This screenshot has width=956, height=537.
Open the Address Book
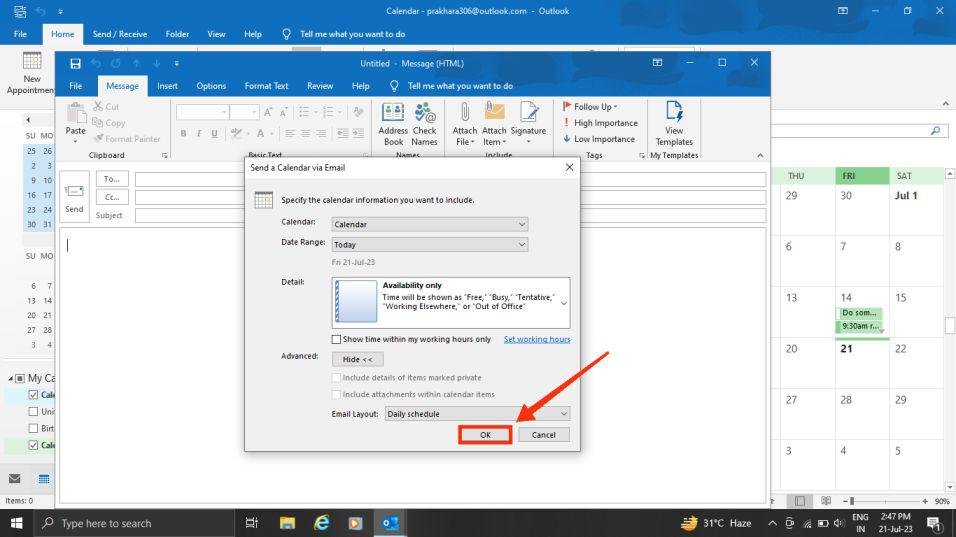(x=393, y=124)
